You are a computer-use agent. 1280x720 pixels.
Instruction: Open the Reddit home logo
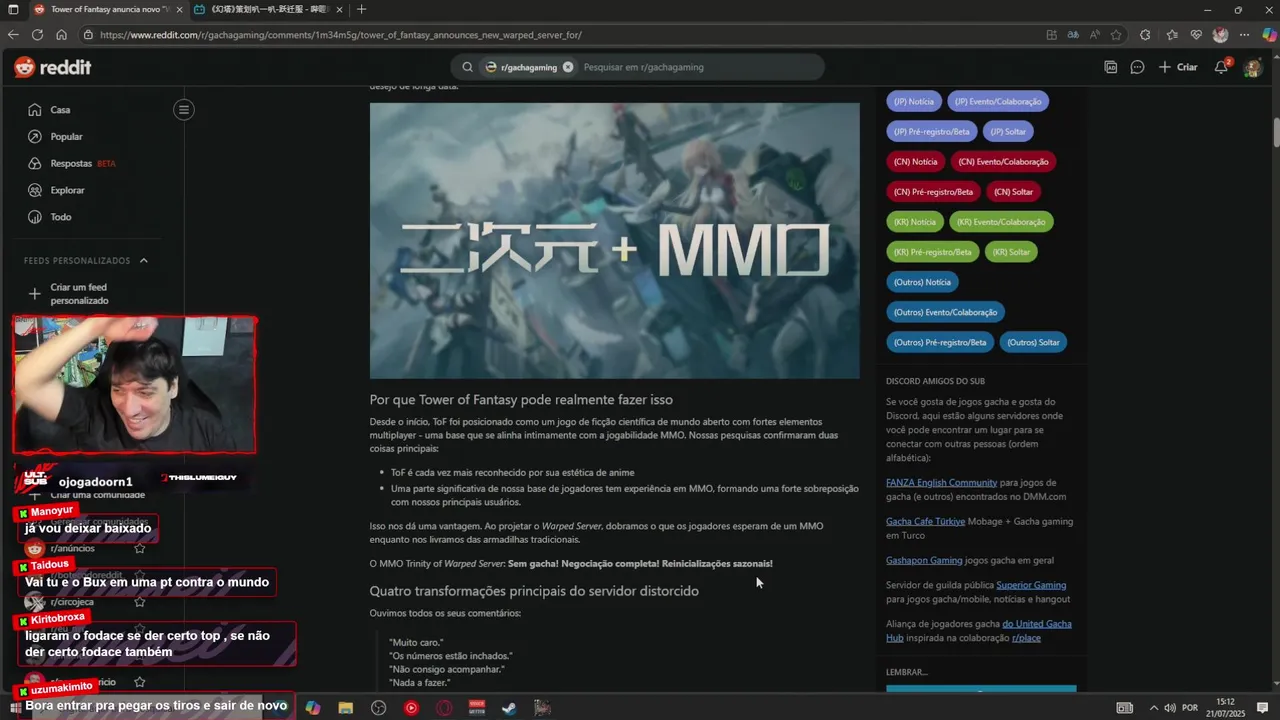52,67
